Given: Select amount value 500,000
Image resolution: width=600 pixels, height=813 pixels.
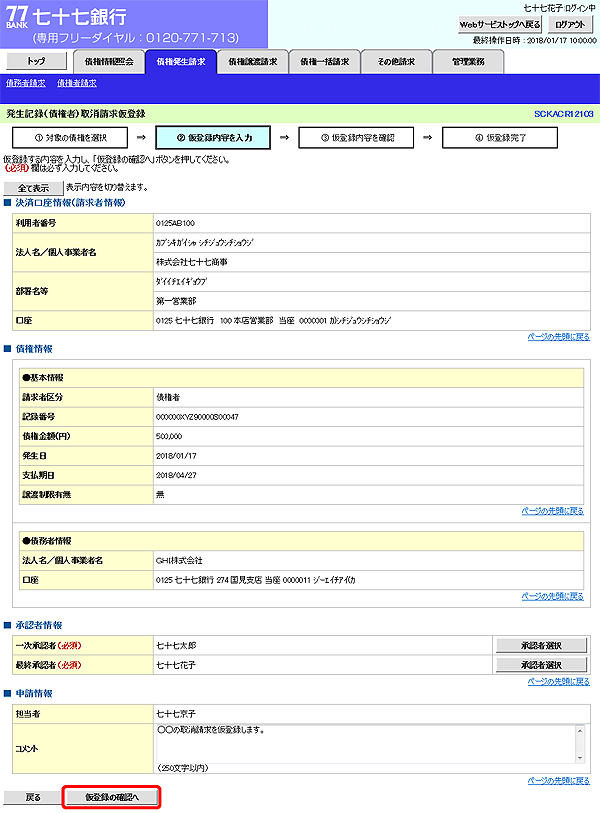Looking at the screenshot, I should click(x=169, y=437).
